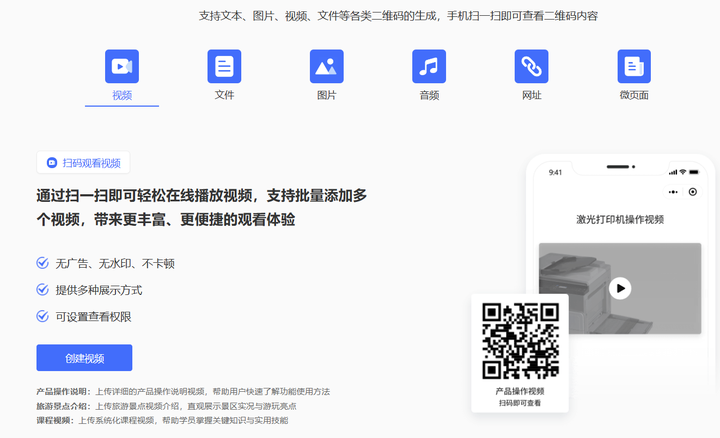Select the 网址 chain link icon
The image size is (720, 438).
pos(531,66)
